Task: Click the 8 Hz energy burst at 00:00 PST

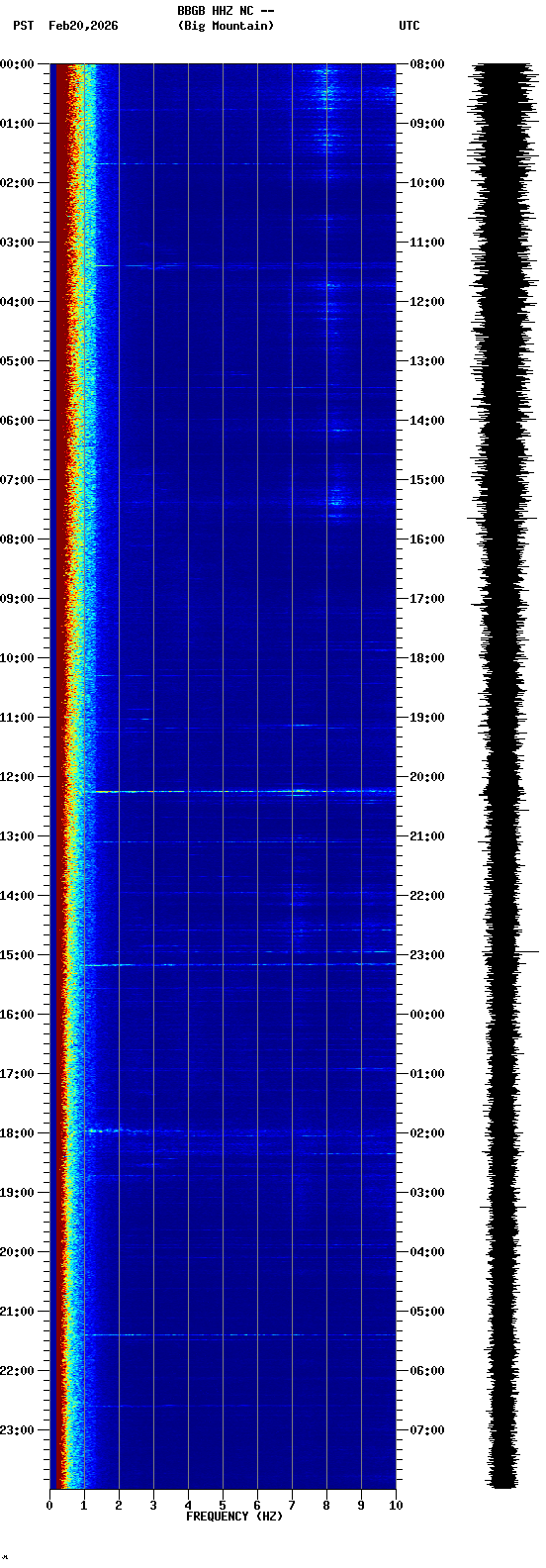Action: 325,84
